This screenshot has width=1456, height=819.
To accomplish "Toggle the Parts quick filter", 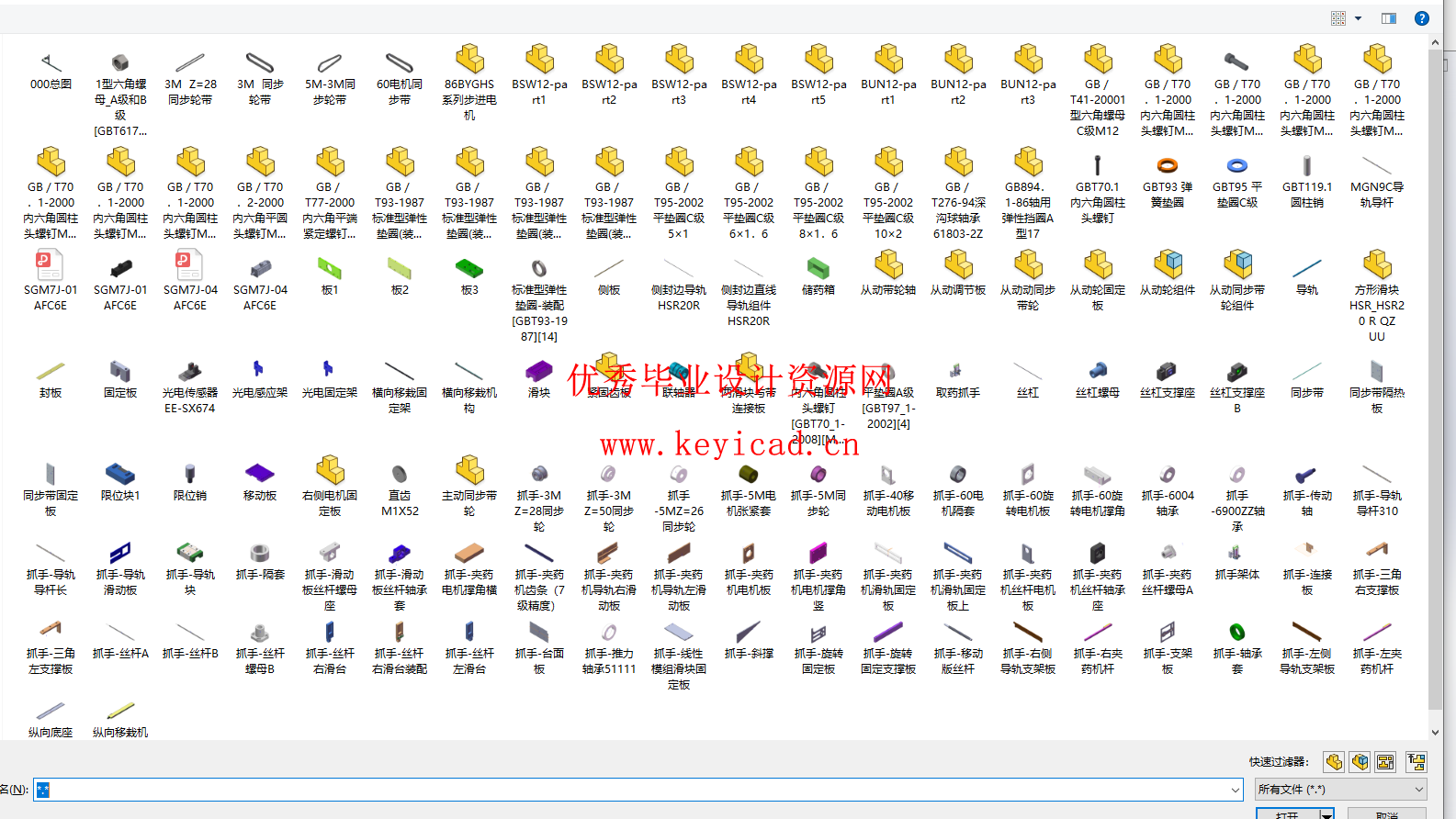I will [1334, 761].
